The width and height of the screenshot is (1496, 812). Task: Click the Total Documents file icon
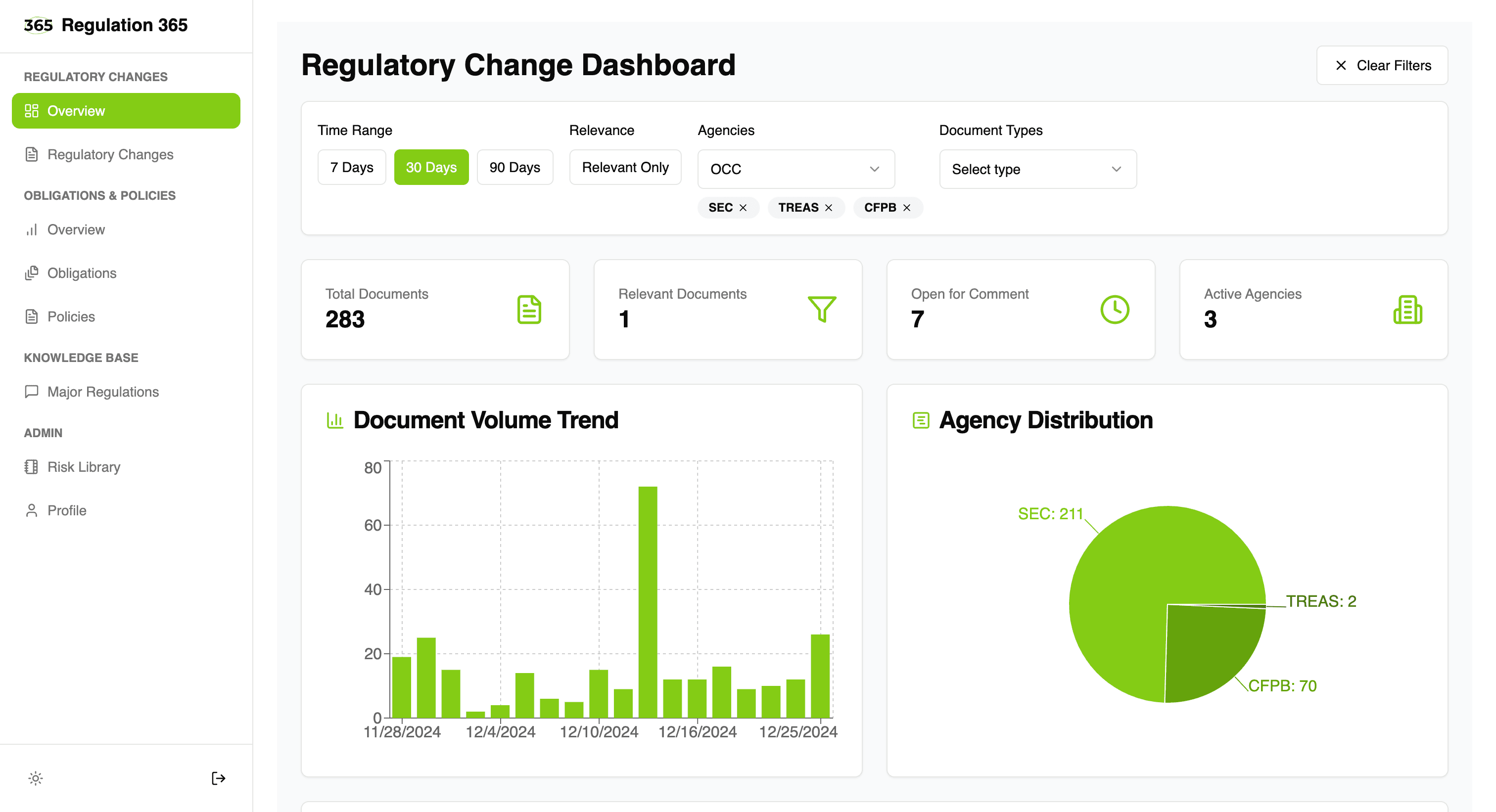coord(528,310)
